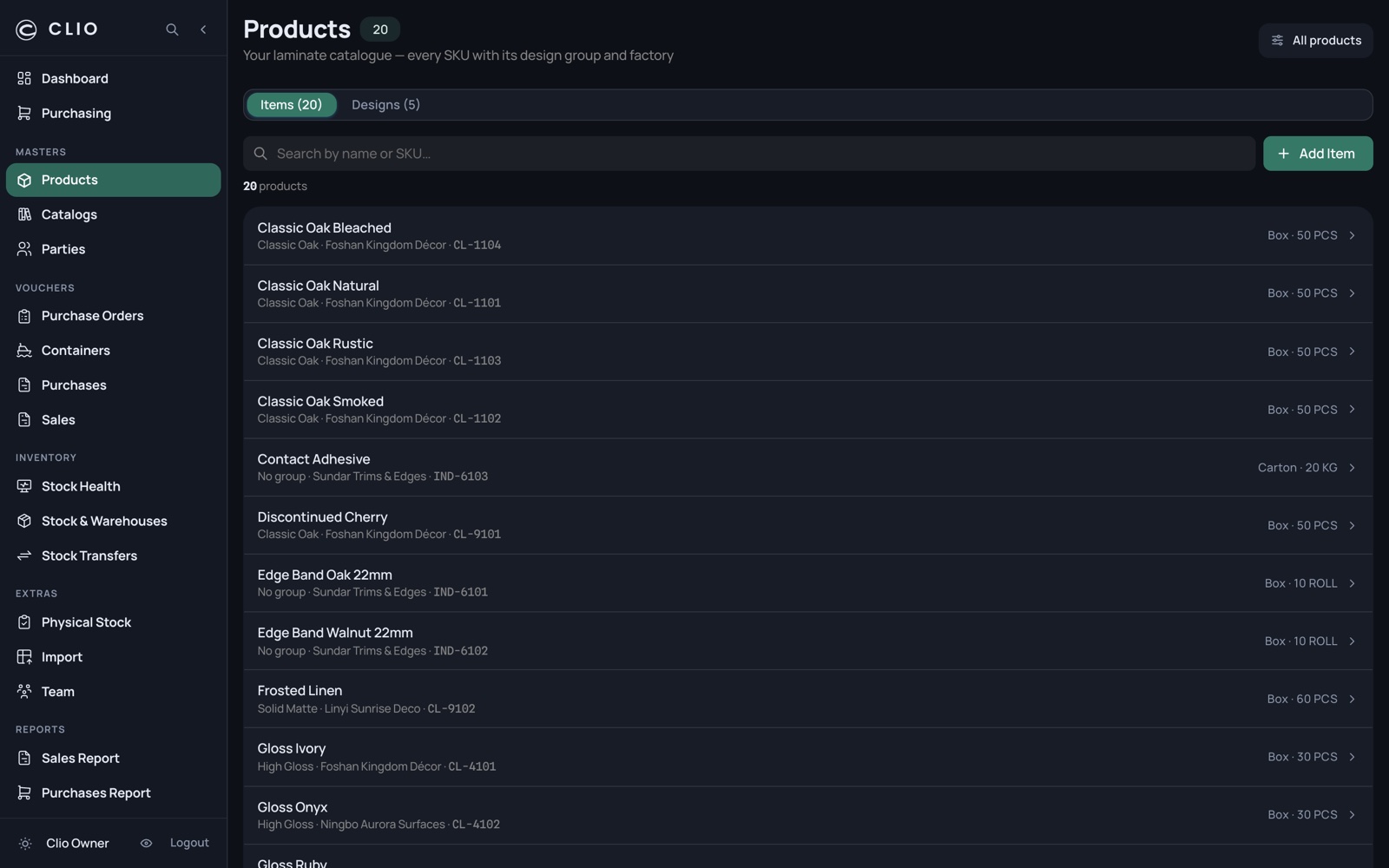Open the Catalogs icon
1389x868 pixels.
[x=24, y=215]
